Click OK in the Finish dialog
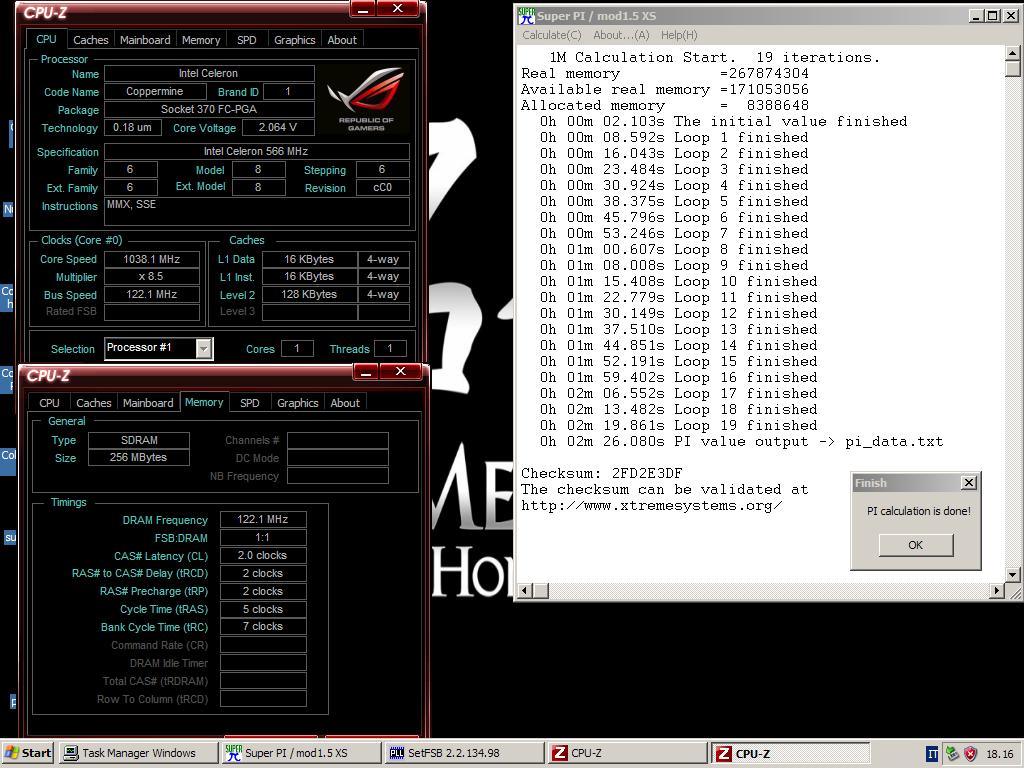1024x768 pixels. tap(916, 545)
